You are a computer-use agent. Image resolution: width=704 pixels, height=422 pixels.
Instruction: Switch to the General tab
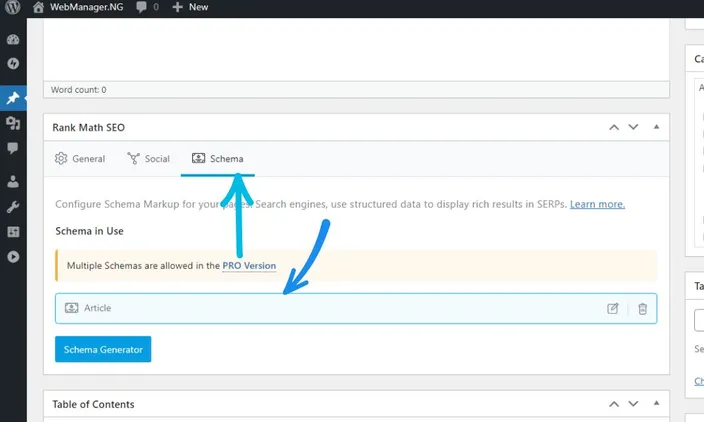click(x=80, y=158)
